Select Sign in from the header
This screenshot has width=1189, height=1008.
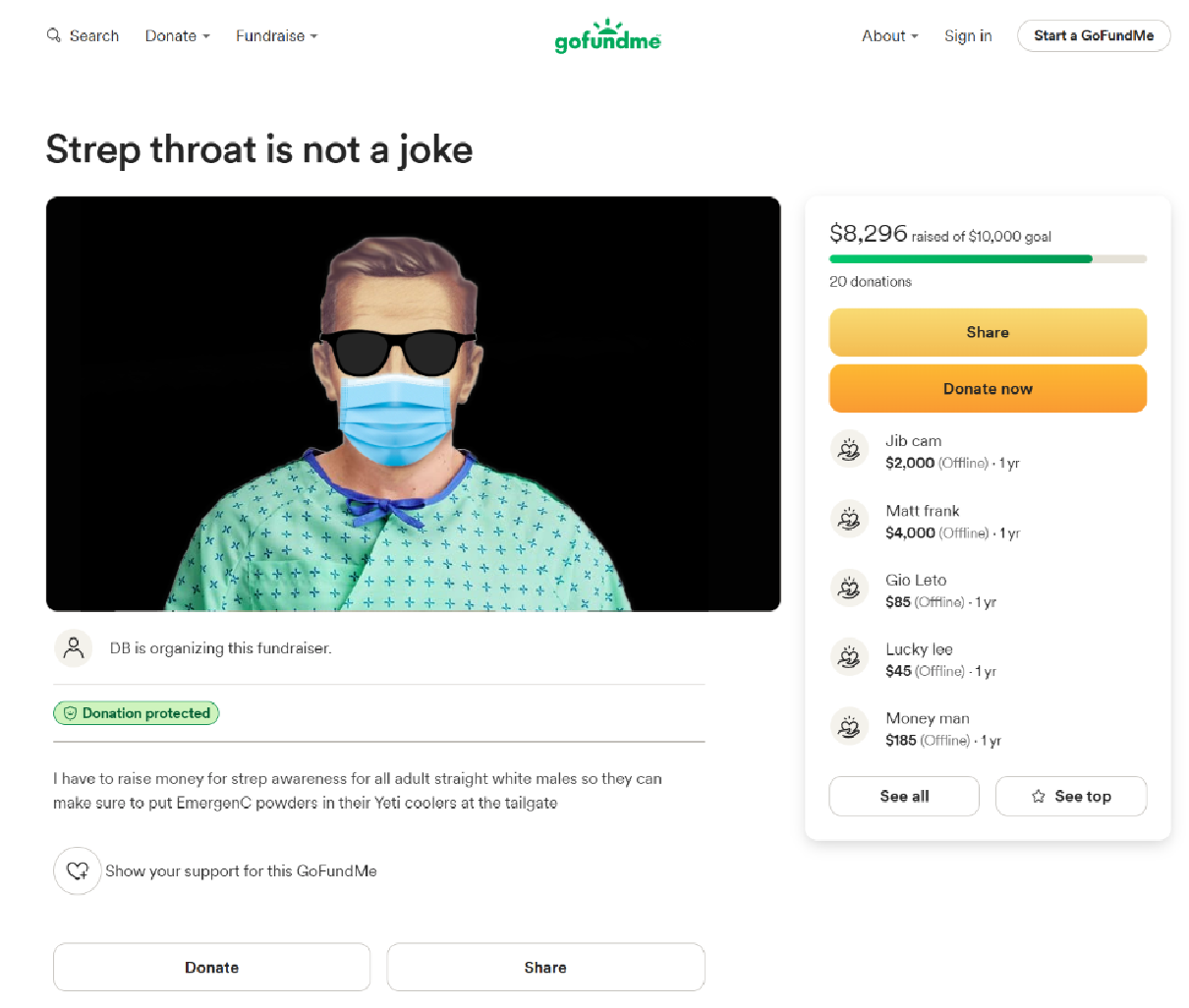968,35
